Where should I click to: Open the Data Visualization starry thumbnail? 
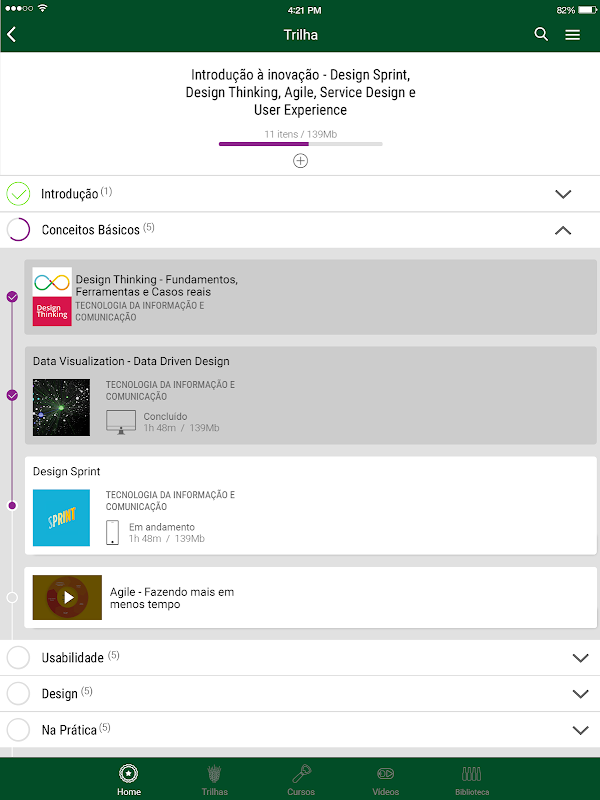click(61, 407)
